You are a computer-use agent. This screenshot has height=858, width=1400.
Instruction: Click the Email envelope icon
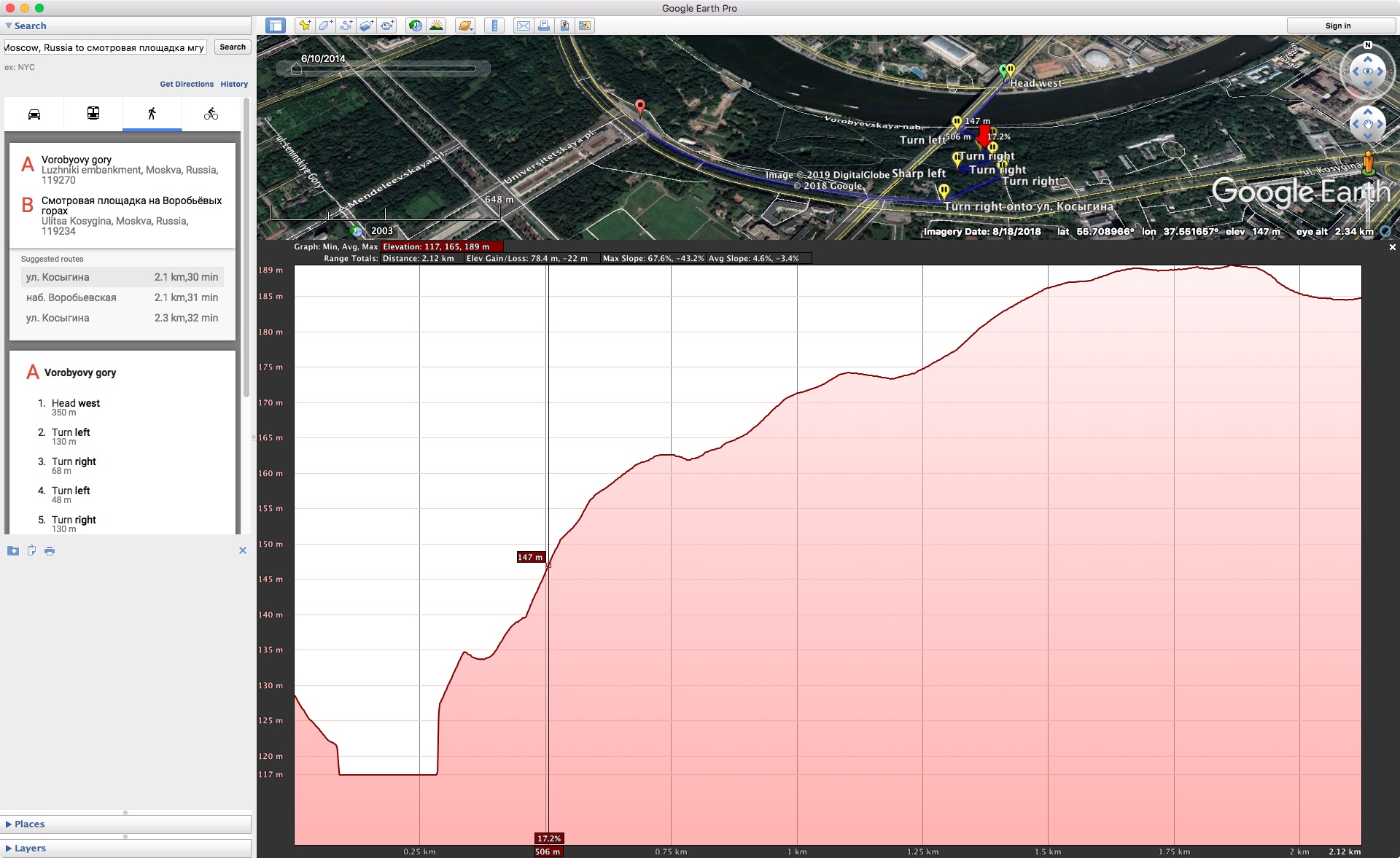tap(523, 26)
